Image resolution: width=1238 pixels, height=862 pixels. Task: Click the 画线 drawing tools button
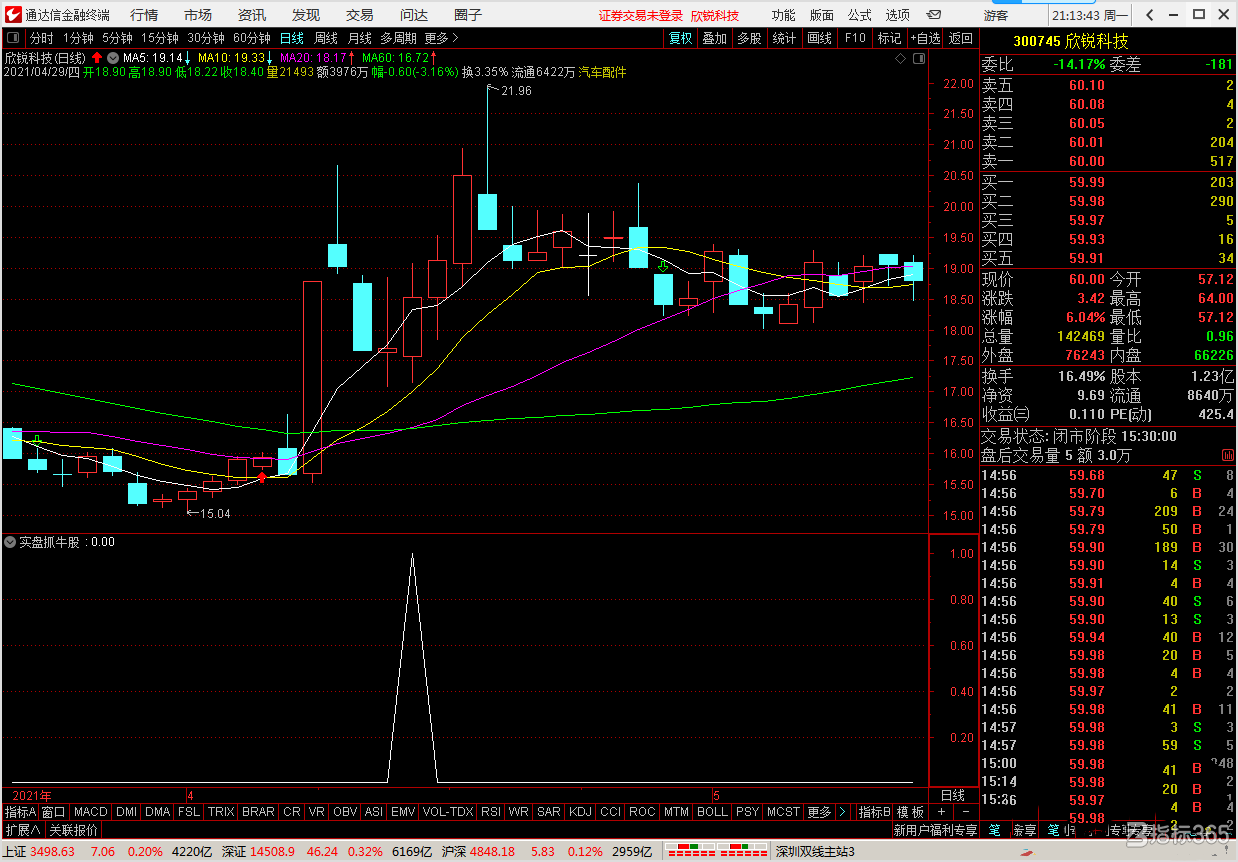[819, 38]
